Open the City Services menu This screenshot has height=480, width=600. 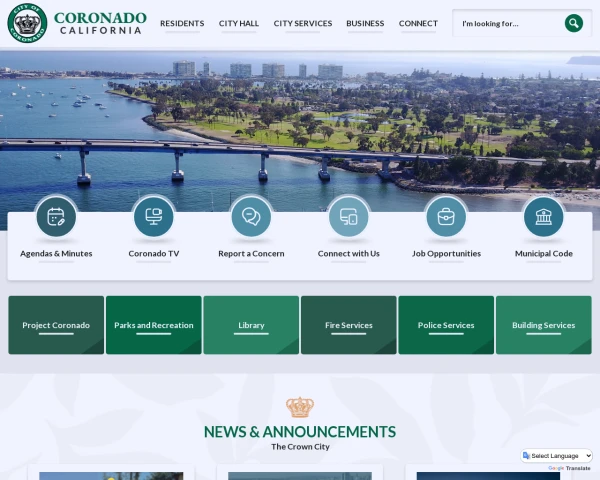pos(303,23)
